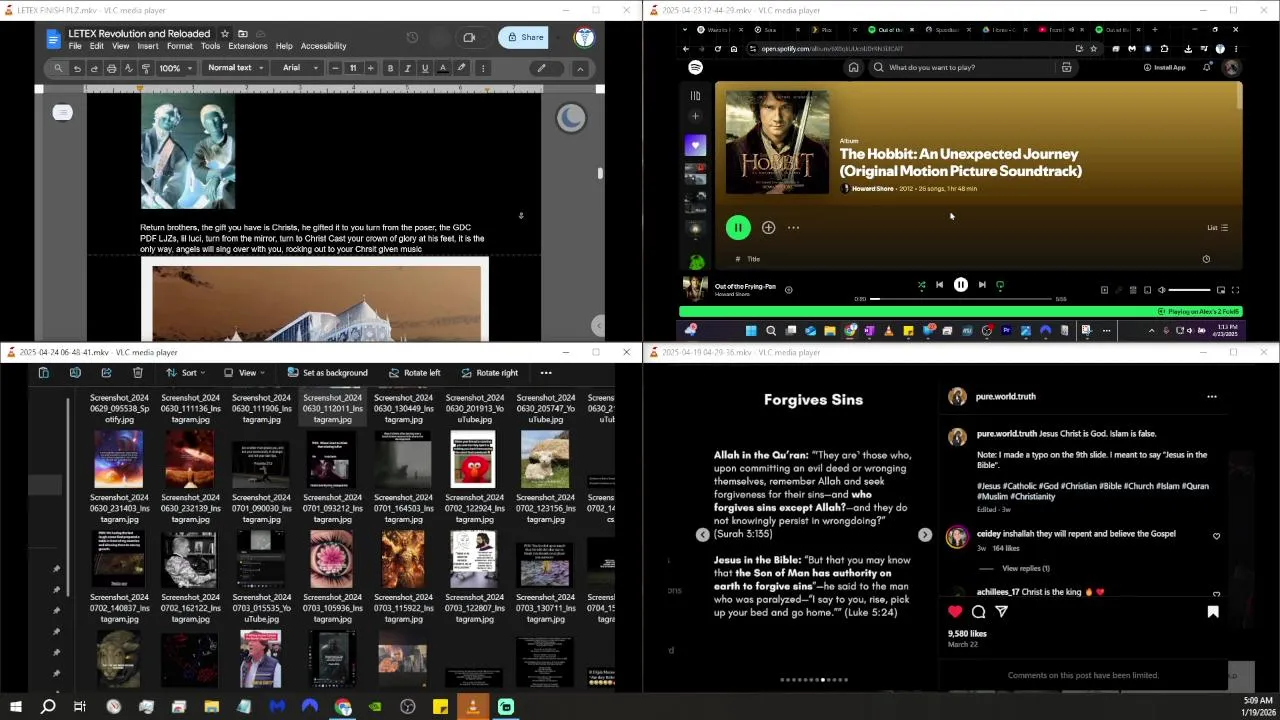Open the highlight color pen in Docs

click(x=461, y=68)
